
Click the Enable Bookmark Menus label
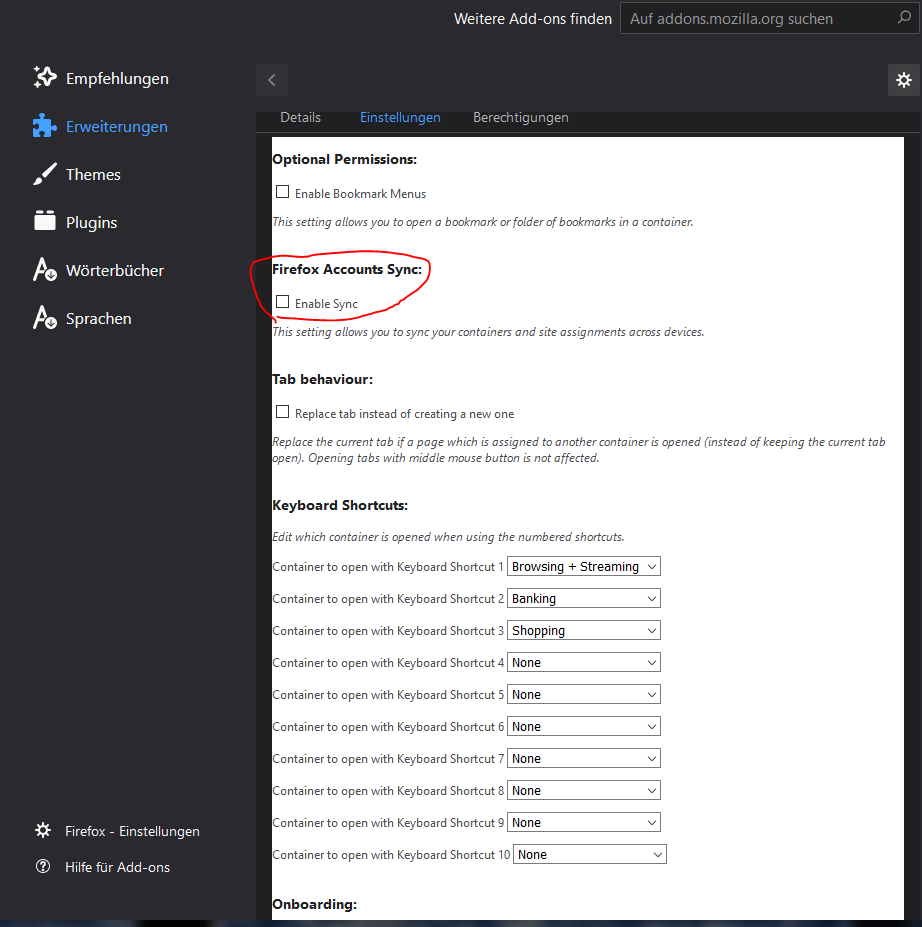click(360, 193)
